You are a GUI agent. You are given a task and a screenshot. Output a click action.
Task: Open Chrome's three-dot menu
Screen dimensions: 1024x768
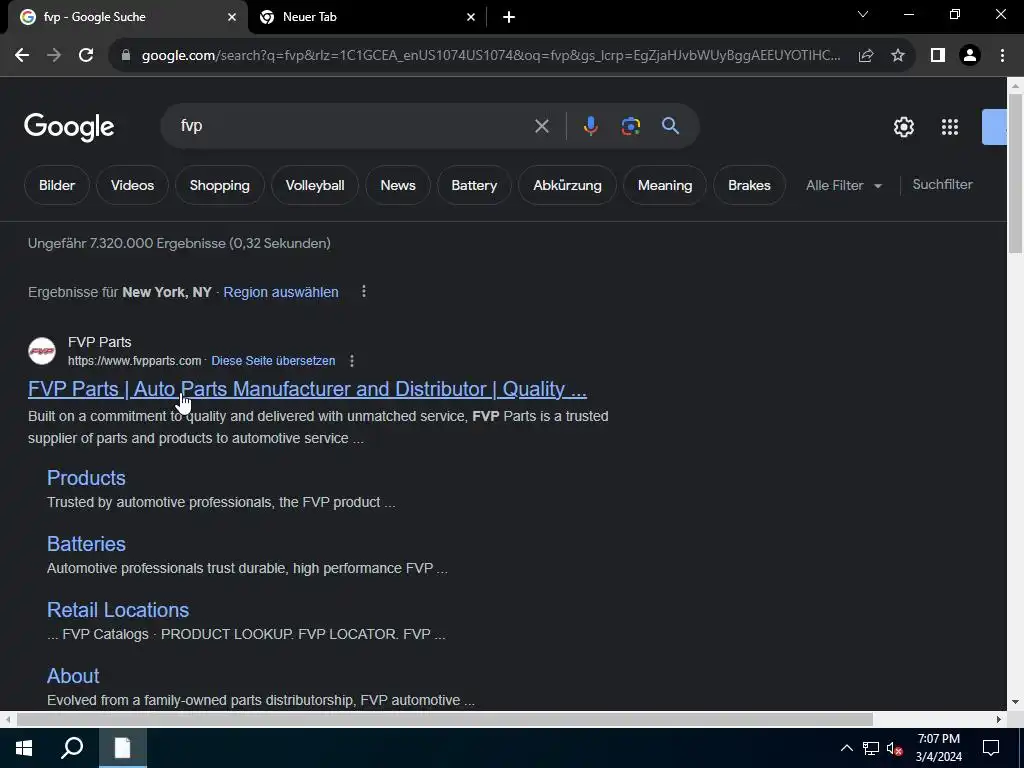click(1002, 56)
